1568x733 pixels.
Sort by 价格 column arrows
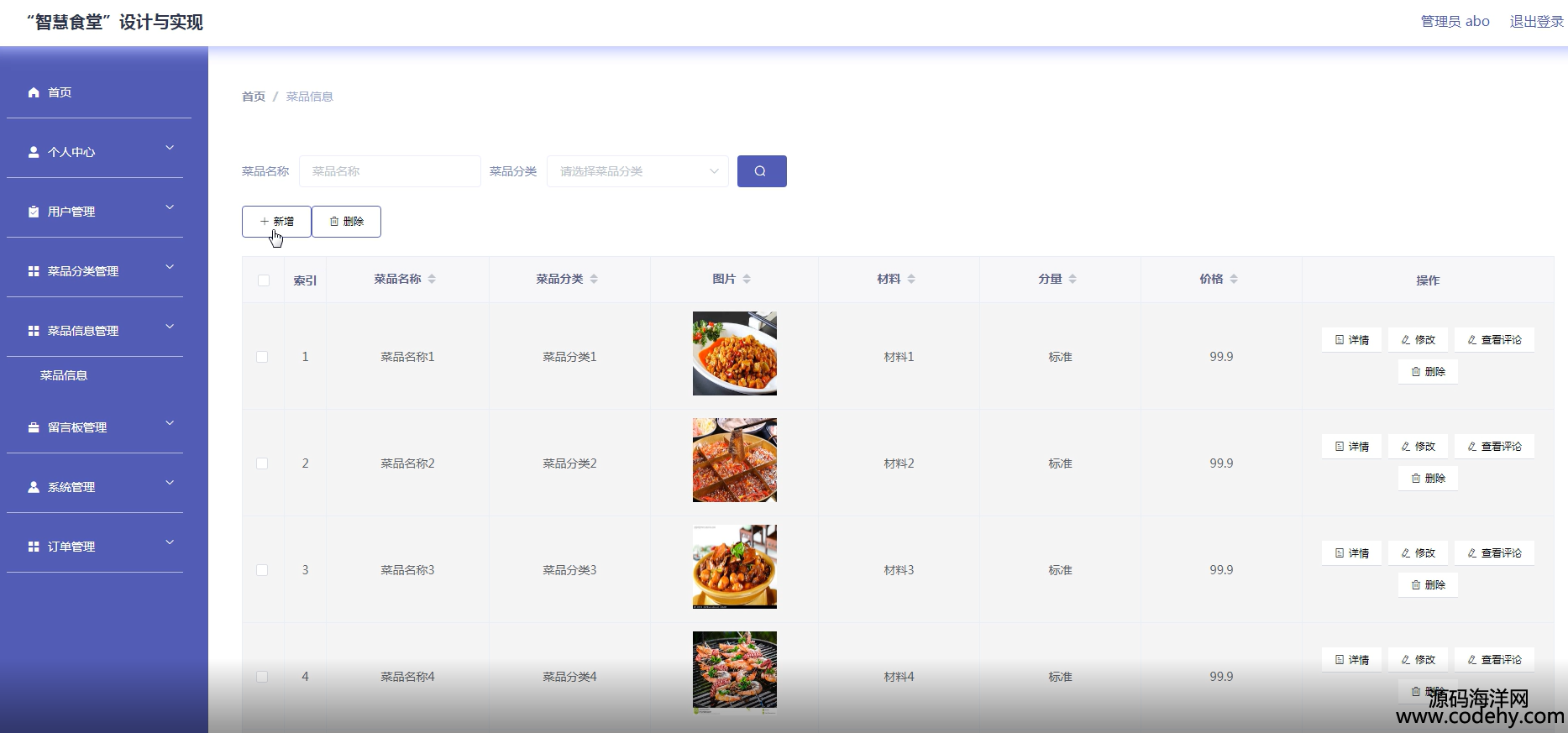[1234, 279]
